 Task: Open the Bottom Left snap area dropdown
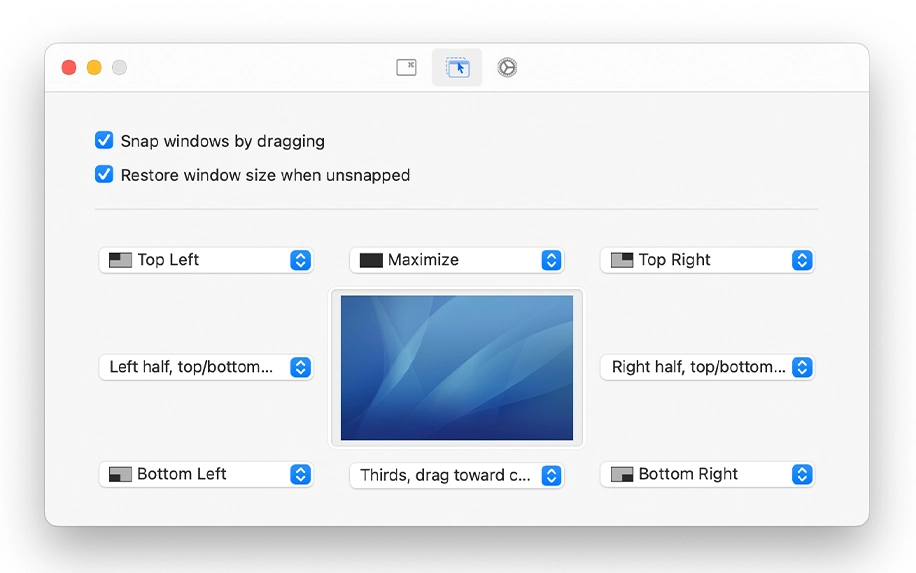[x=206, y=474]
